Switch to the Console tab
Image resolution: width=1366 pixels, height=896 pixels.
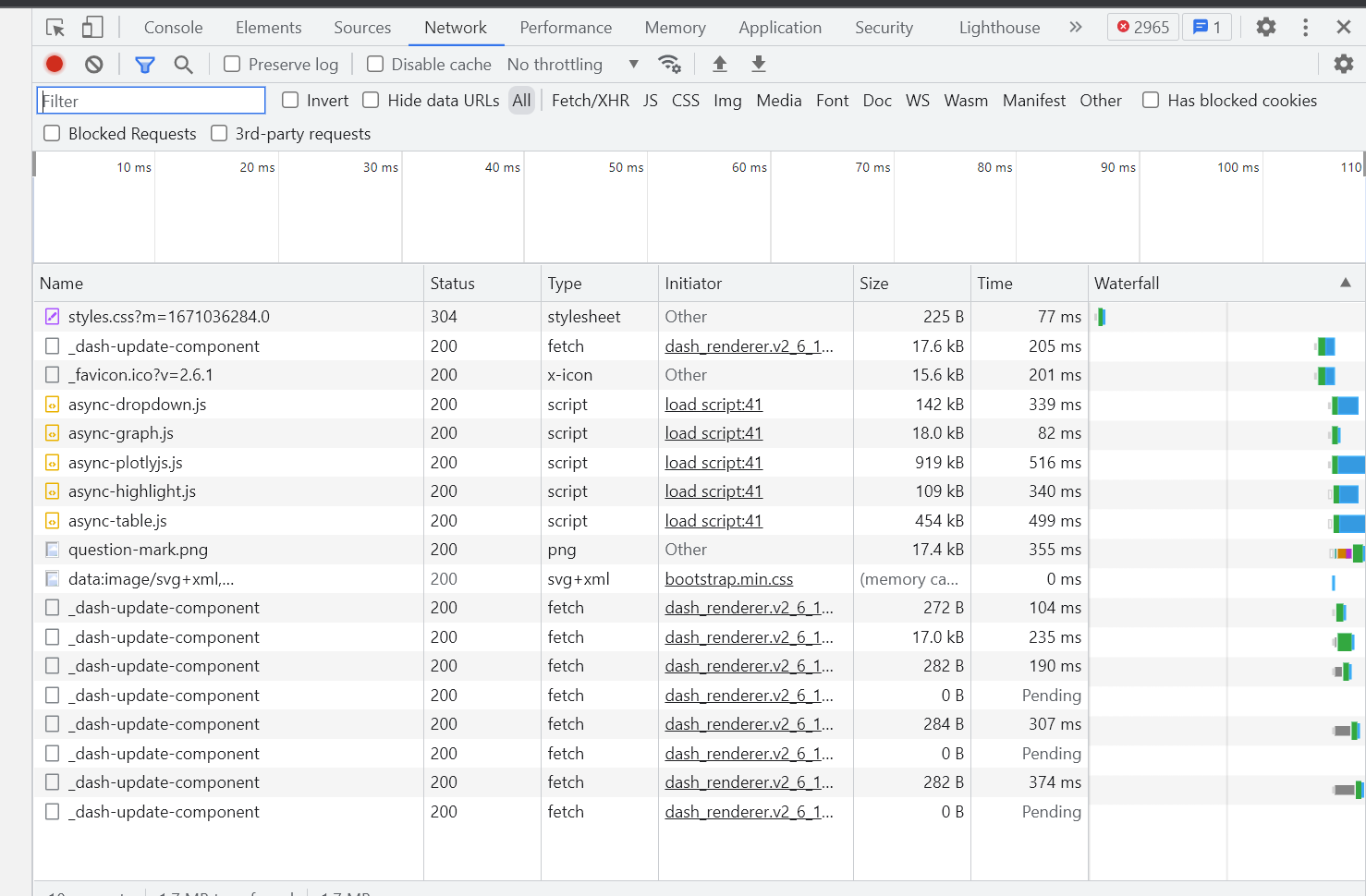click(173, 28)
